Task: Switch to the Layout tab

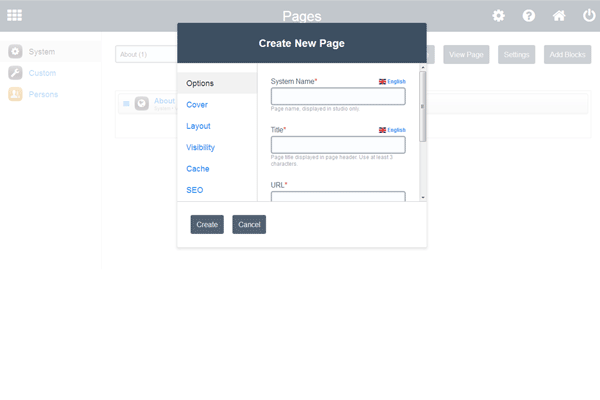Action: click(x=198, y=126)
